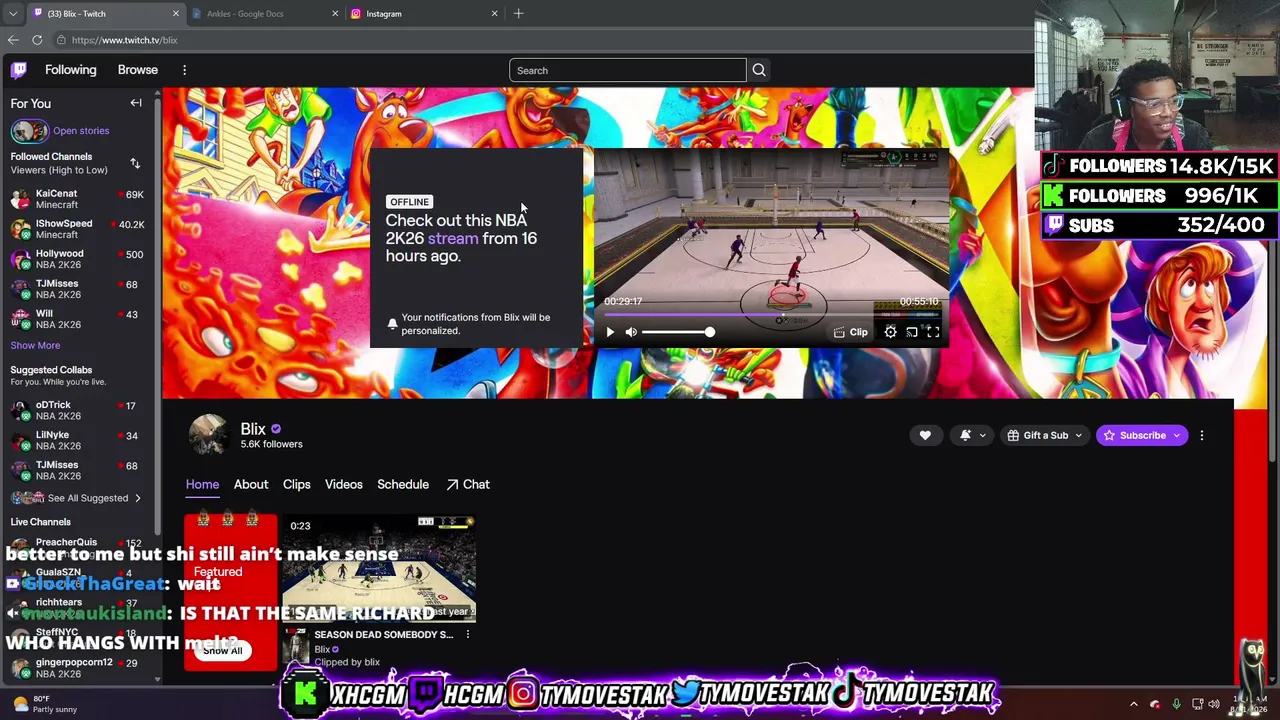
Task: Open Blix notification bell options
Action: pyautogui.click(x=970, y=435)
